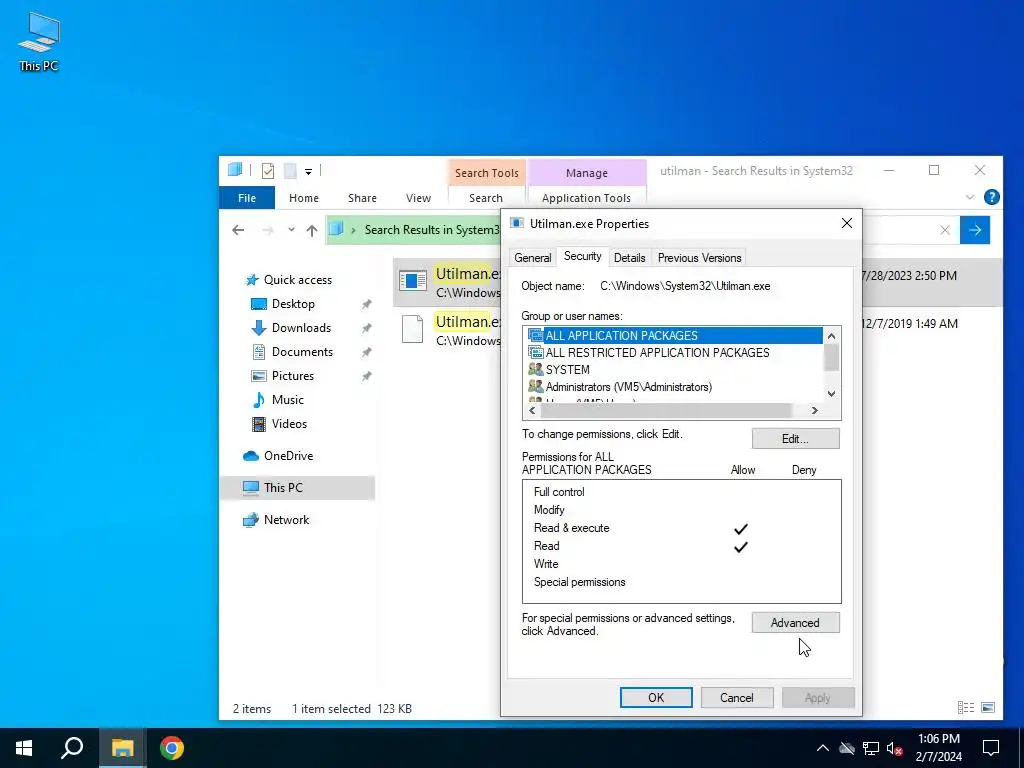
Task: Click the Search Results in System32 address bar
Action: [413, 230]
